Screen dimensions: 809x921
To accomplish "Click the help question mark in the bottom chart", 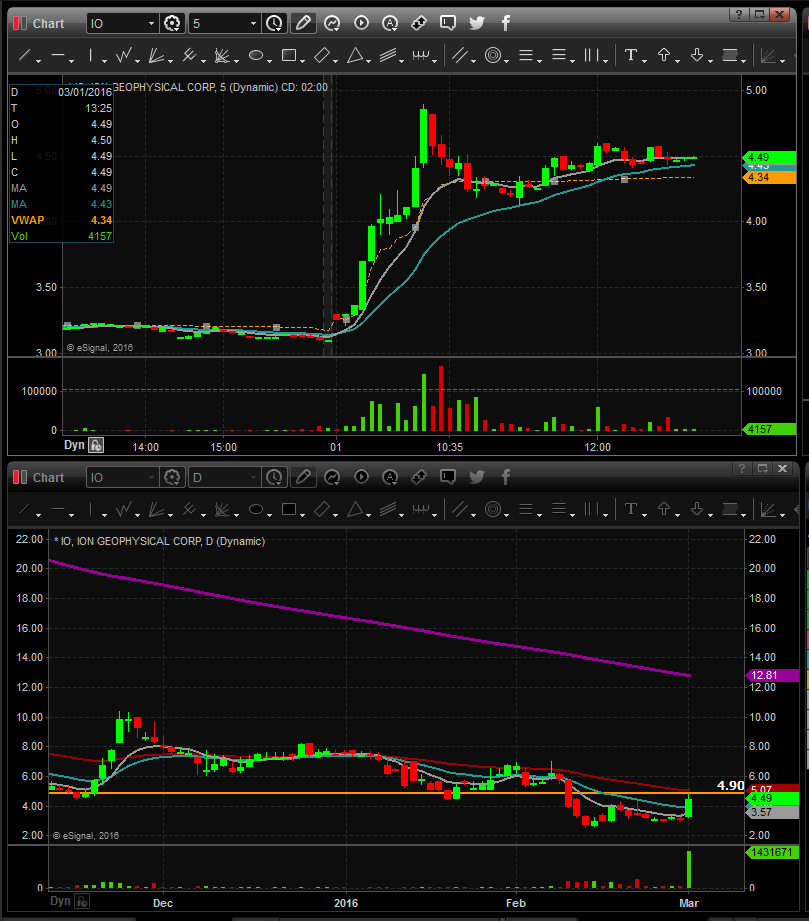I will [742, 468].
